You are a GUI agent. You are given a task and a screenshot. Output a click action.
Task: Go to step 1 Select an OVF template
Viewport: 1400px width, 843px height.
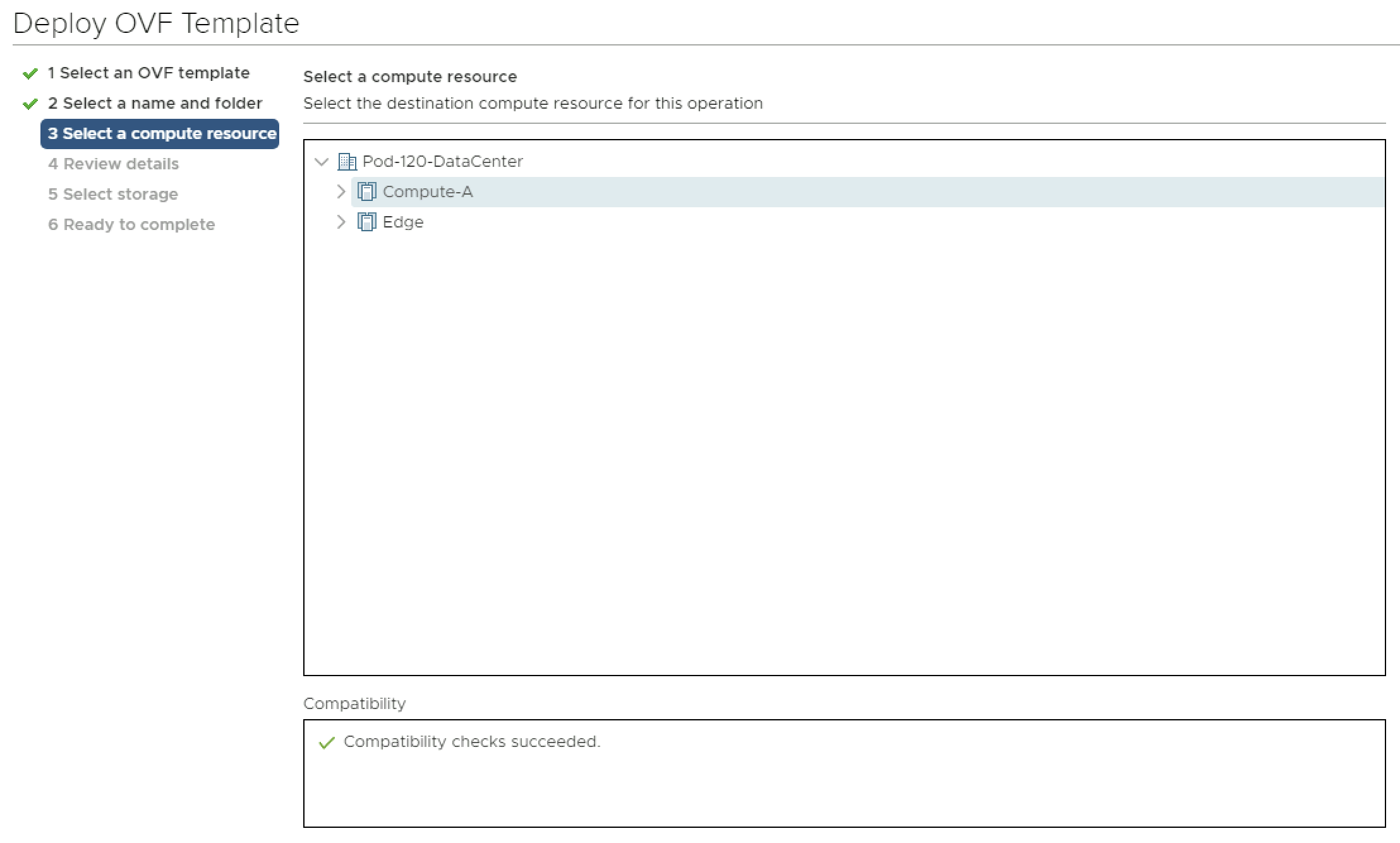(x=148, y=73)
